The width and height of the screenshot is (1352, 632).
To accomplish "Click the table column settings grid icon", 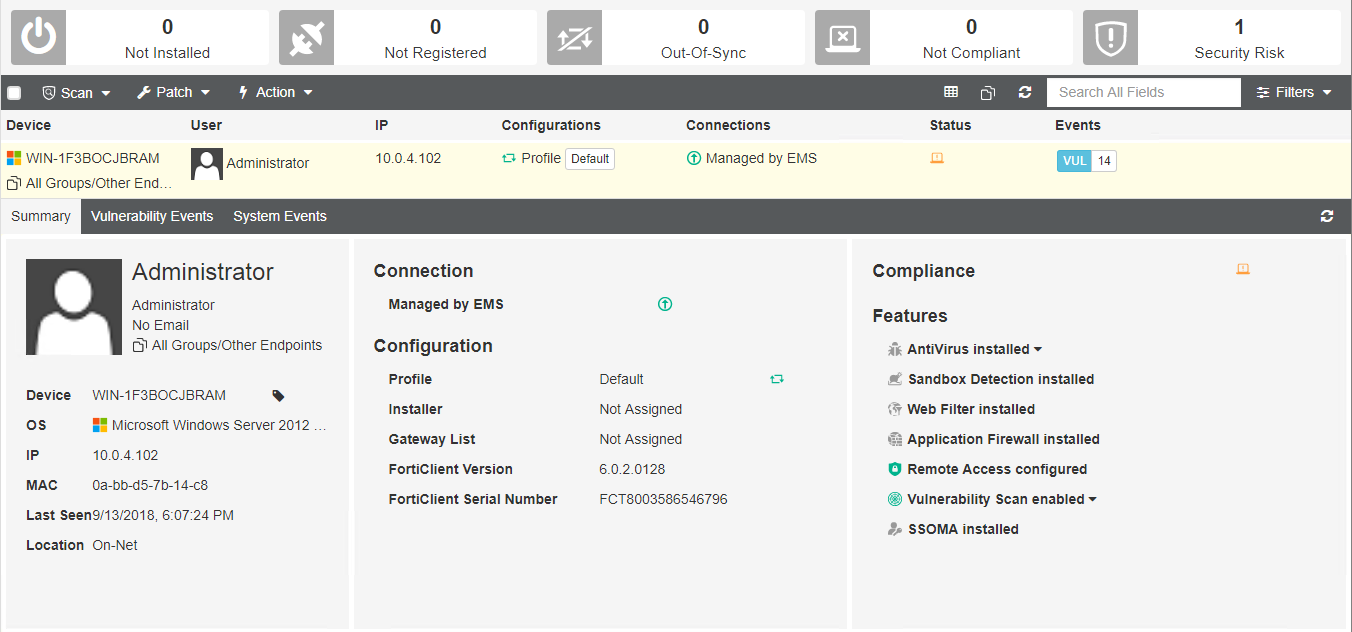I will point(950,92).
